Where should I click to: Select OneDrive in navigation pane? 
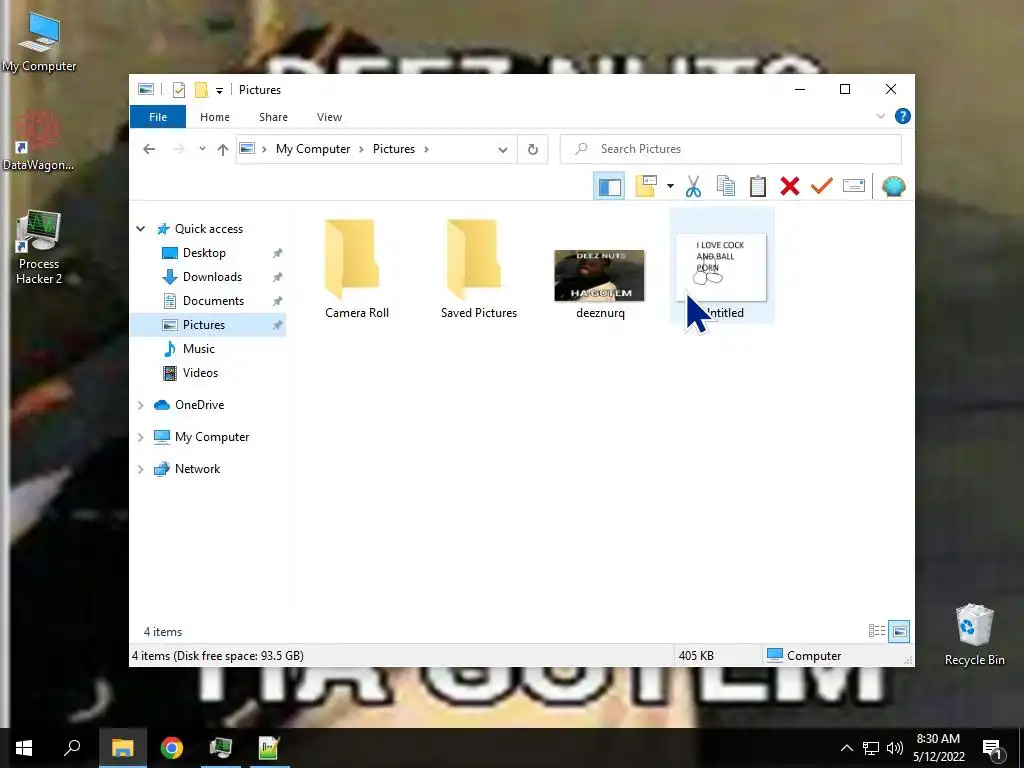(x=199, y=405)
